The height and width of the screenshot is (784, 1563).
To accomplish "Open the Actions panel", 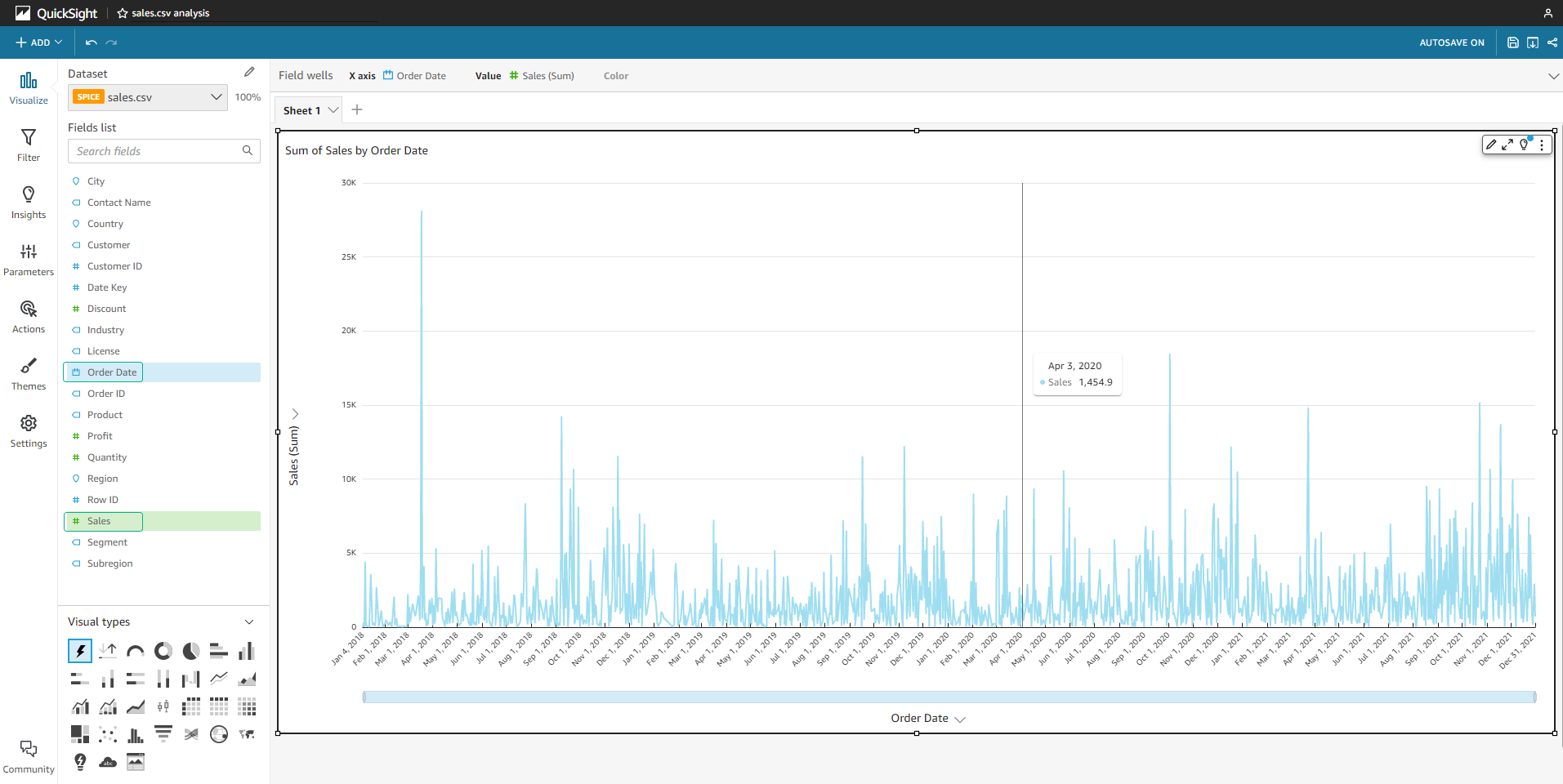I will point(29,317).
